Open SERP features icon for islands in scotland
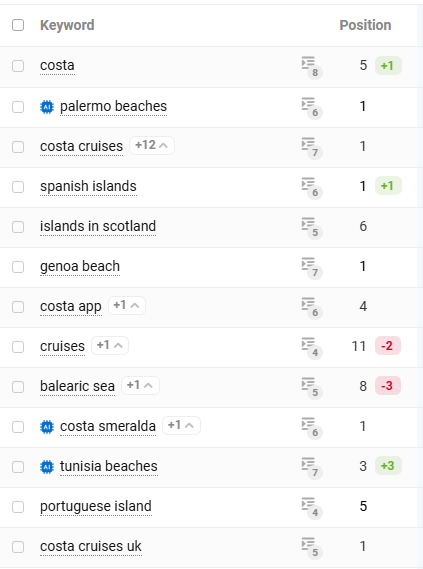 pyautogui.click(x=312, y=227)
